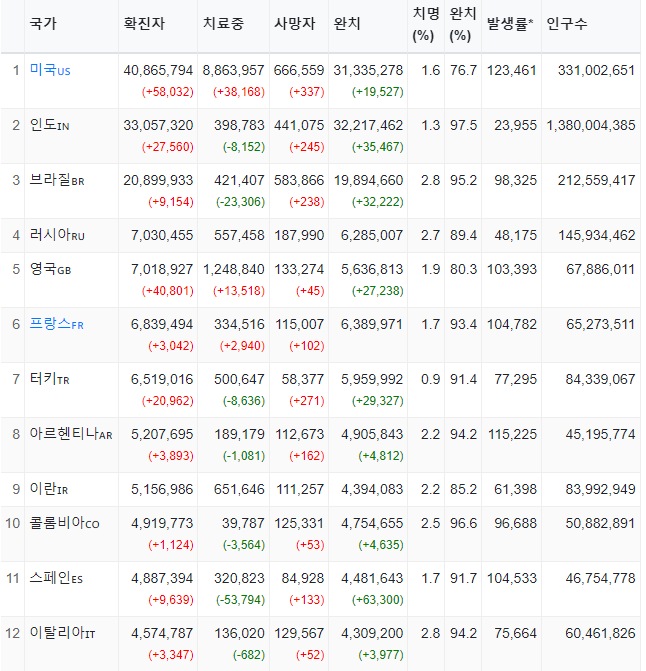Select the 콜롬비아 CO country name
Image resolution: width=646 pixels, height=671 pixels.
click(x=64, y=523)
